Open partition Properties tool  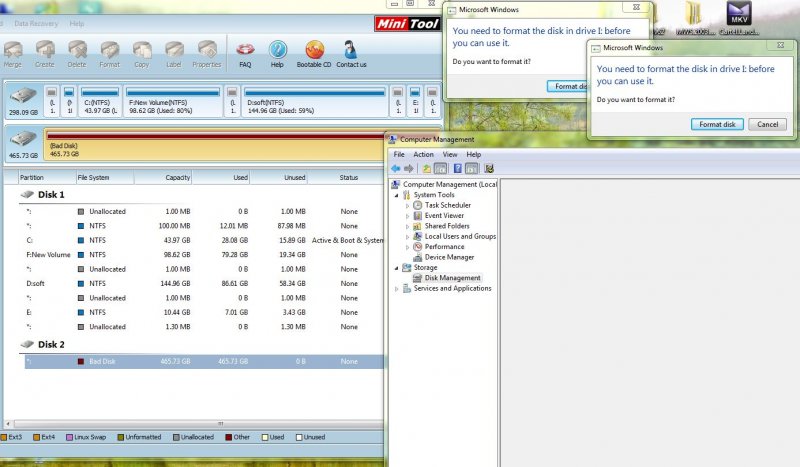[207, 54]
